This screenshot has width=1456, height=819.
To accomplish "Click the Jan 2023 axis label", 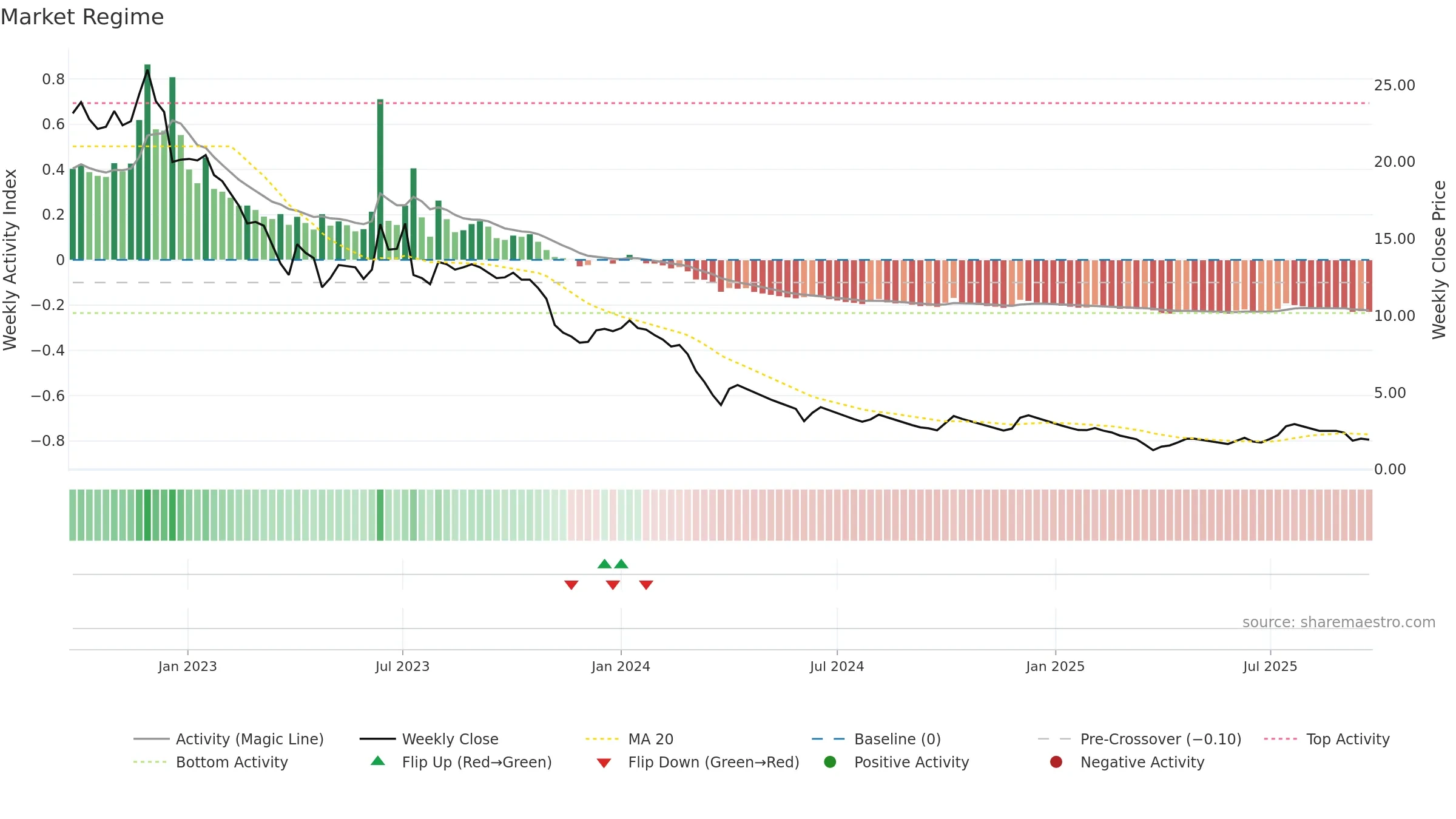I will click(187, 666).
